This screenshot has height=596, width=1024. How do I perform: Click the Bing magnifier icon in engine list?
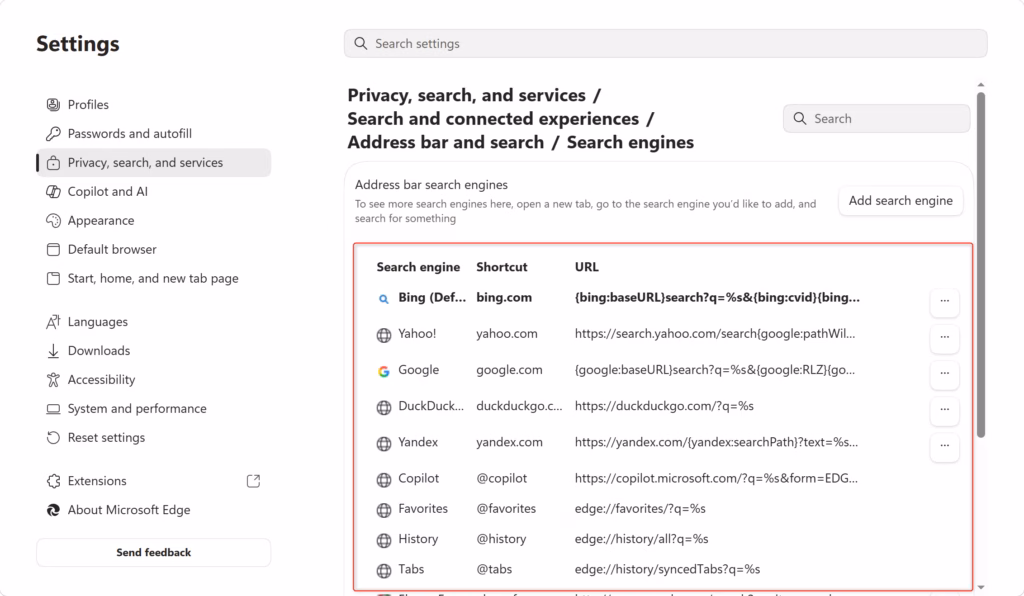(x=383, y=299)
